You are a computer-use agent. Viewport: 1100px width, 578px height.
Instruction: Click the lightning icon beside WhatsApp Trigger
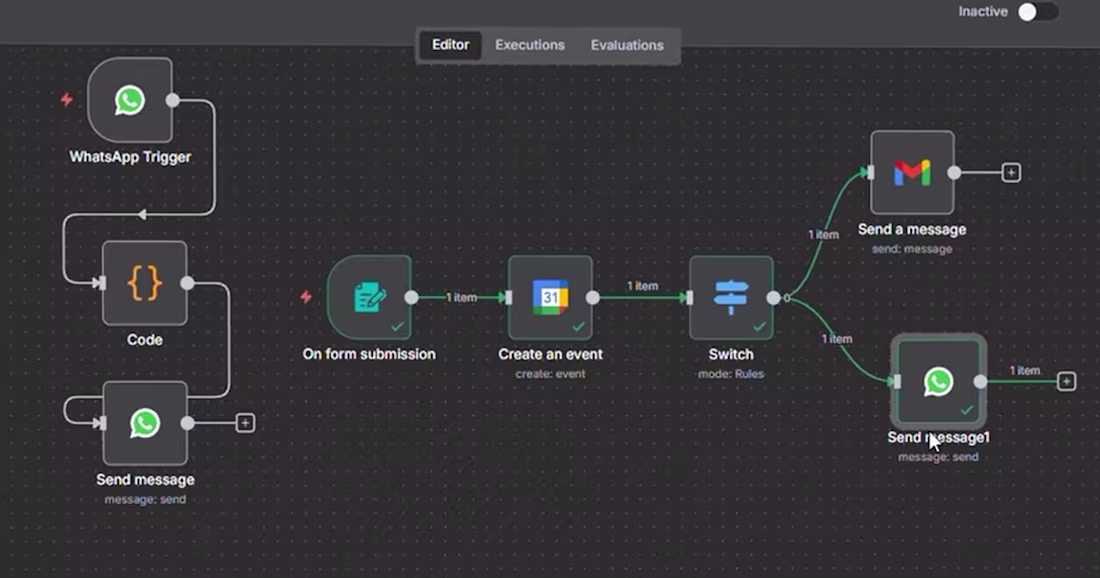[x=67, y=100]
